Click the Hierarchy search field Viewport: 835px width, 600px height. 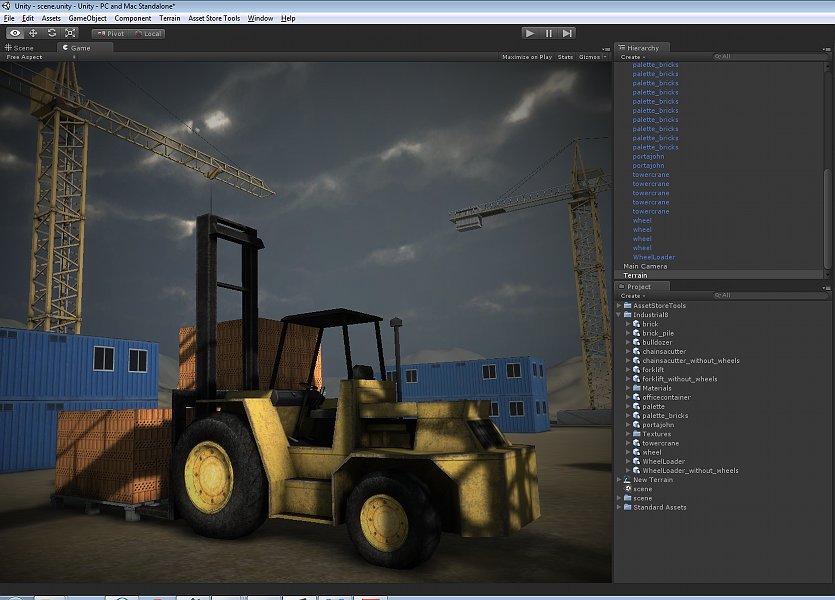click(770, 56)
